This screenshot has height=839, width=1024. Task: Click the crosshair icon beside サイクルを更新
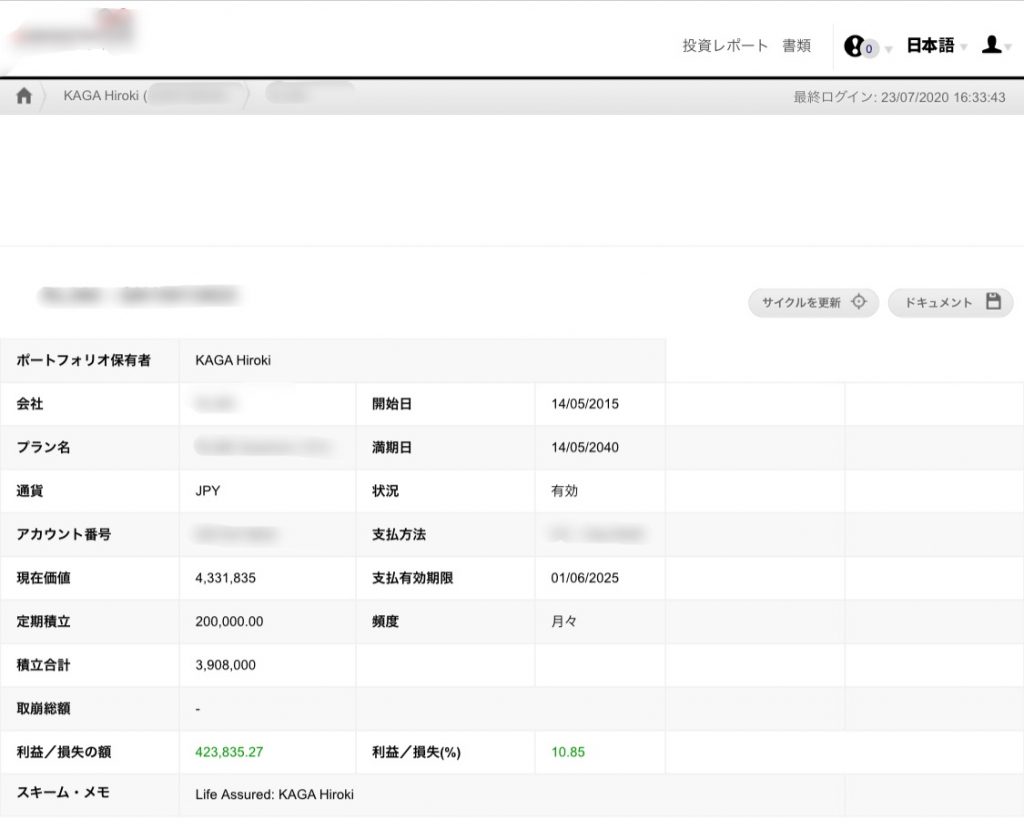(858, 302)
